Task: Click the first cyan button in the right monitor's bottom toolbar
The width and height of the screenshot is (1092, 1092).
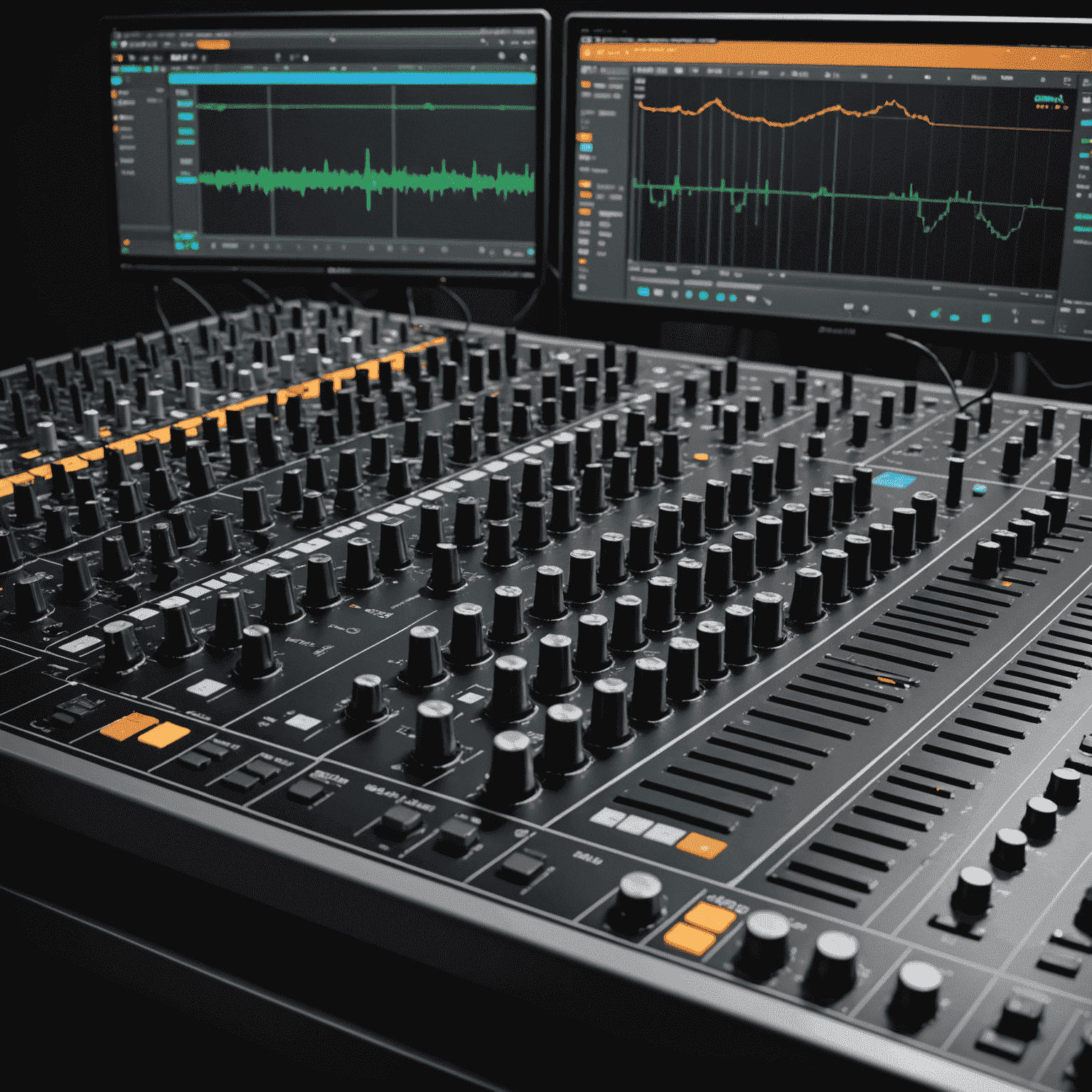Action: pyautogui.click(x=643, y=291)
